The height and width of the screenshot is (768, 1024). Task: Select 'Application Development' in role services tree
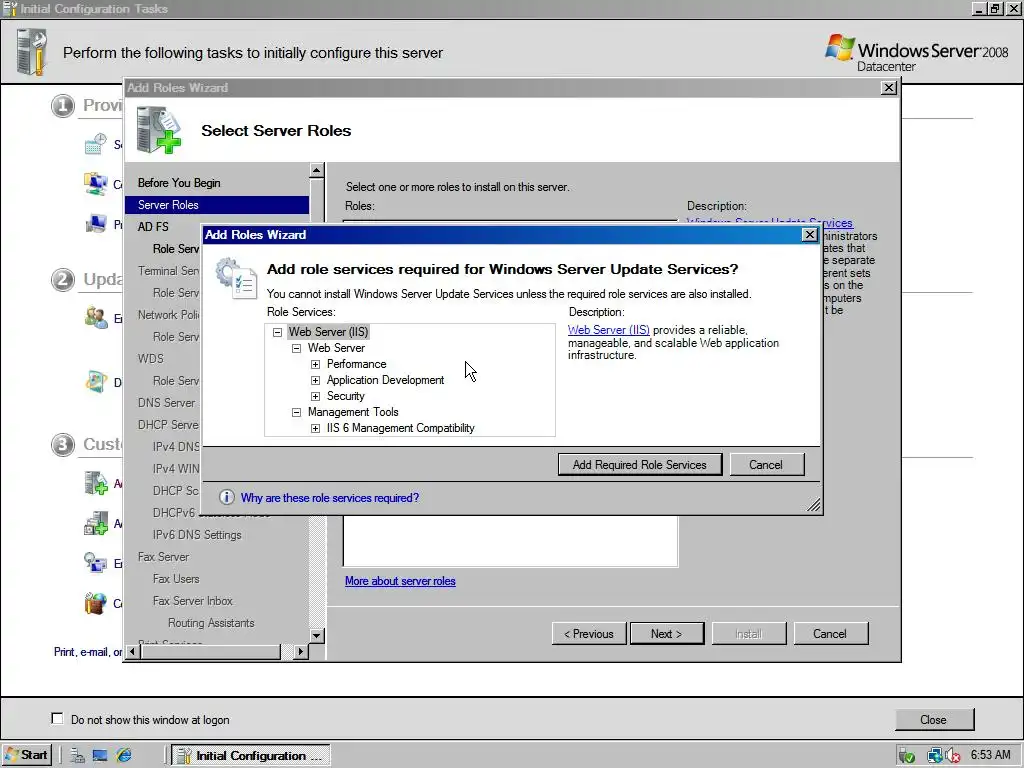click(385, 380)
